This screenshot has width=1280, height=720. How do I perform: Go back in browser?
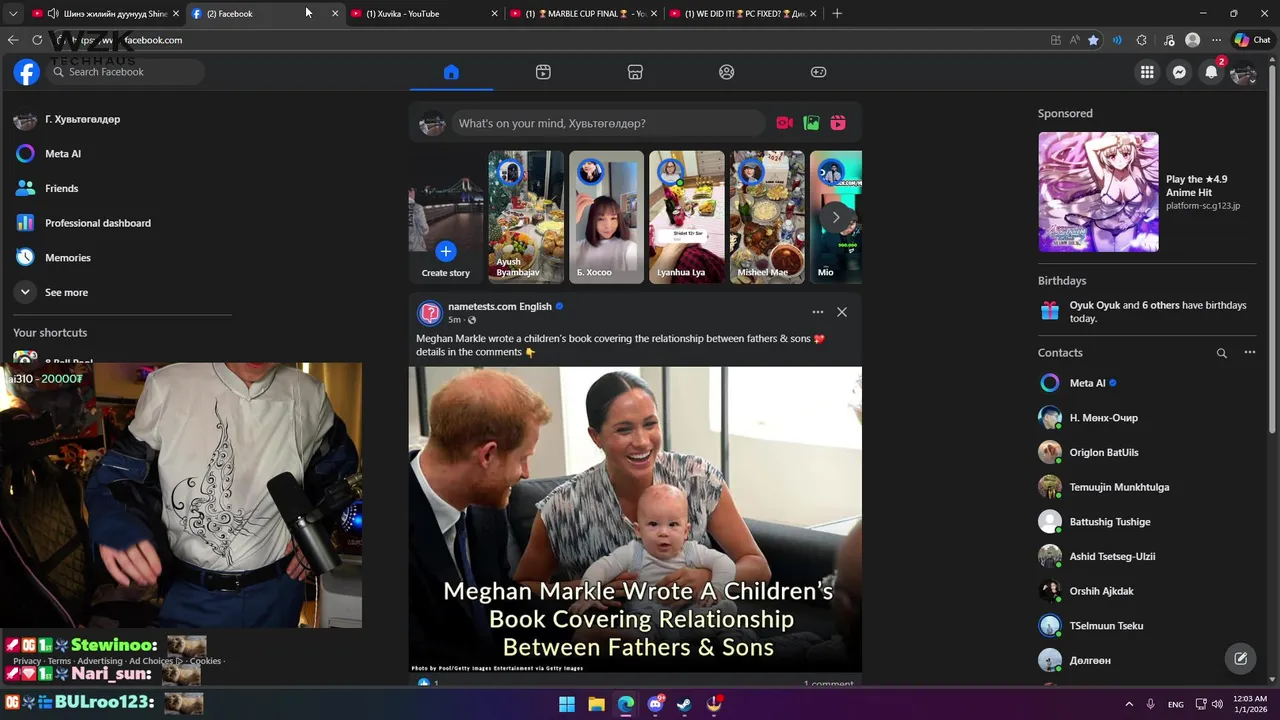point(13,40)
